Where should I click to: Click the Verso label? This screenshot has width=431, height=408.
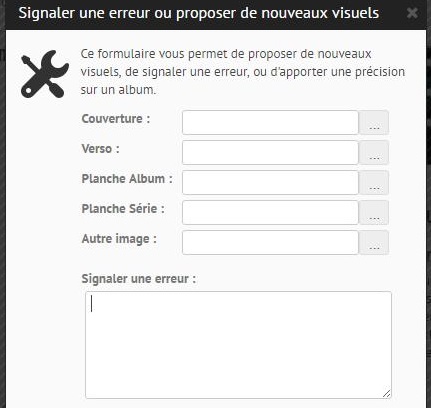point(100,149)
